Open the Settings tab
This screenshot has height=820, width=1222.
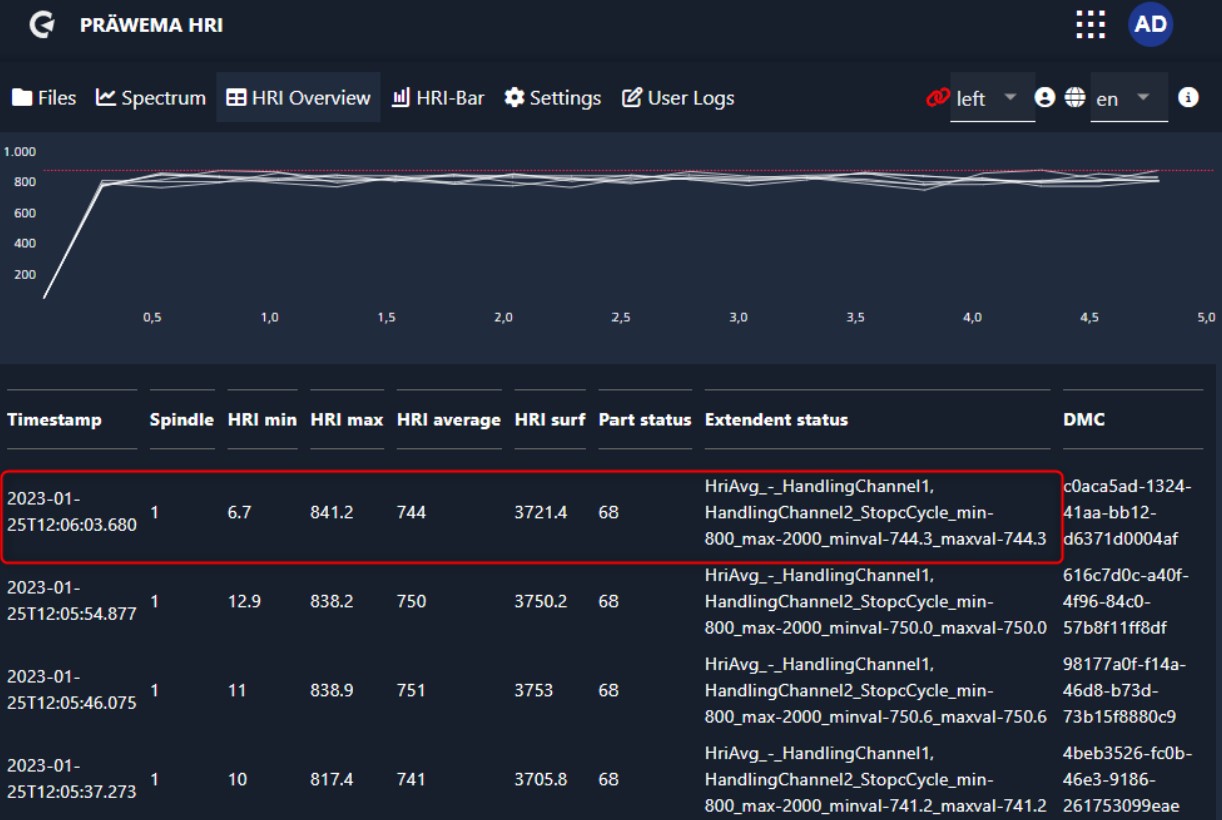(x=553, y=98)
